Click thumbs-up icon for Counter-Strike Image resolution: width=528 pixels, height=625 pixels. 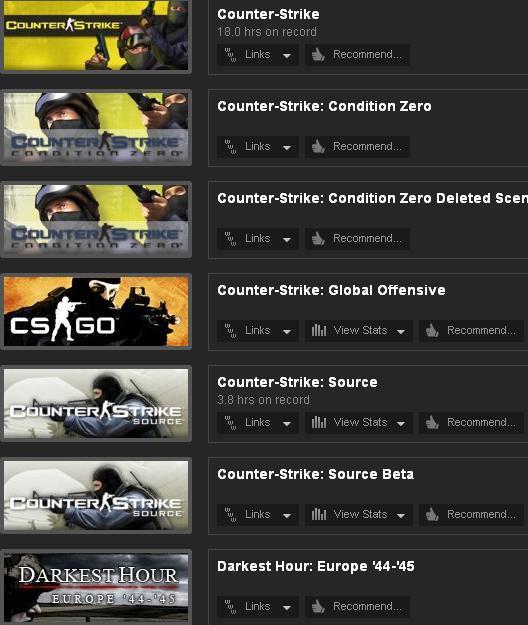[318, 55]
